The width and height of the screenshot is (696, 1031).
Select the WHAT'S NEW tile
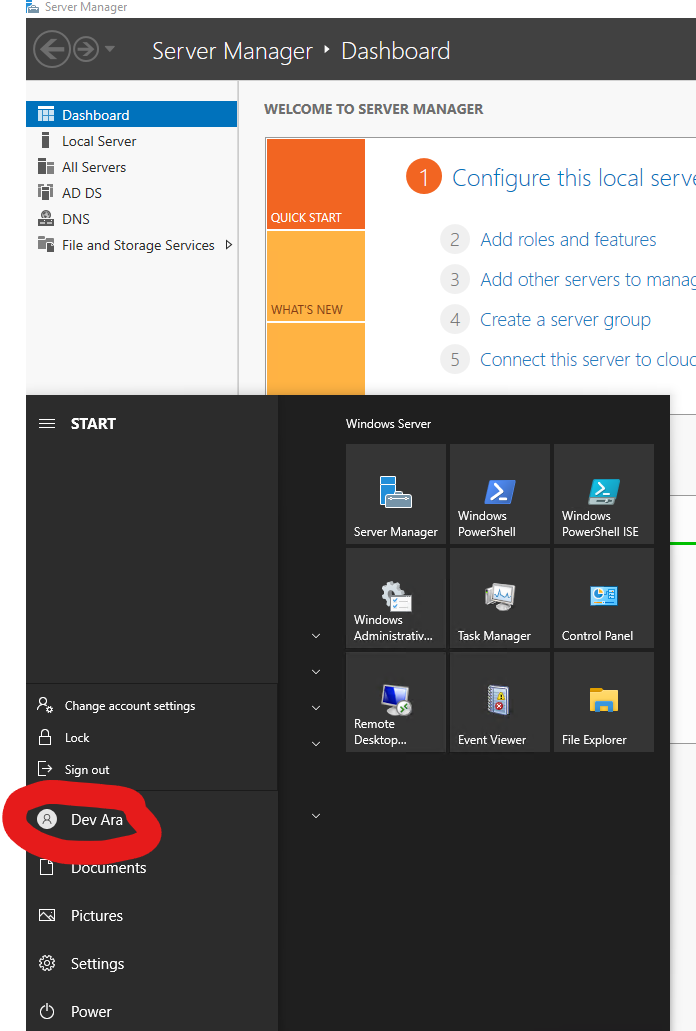(315, 276)
